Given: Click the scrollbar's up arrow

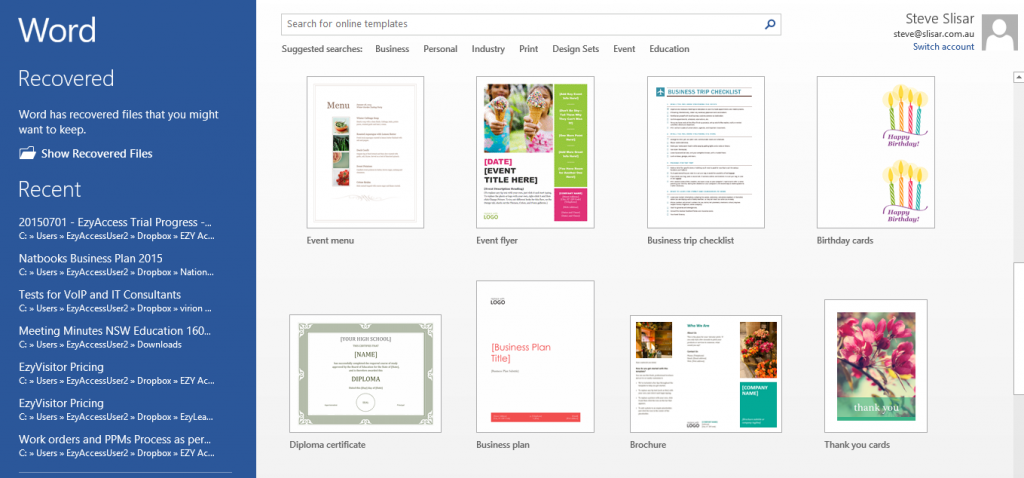Looking at the screenshot, I should pos(1018,77).
